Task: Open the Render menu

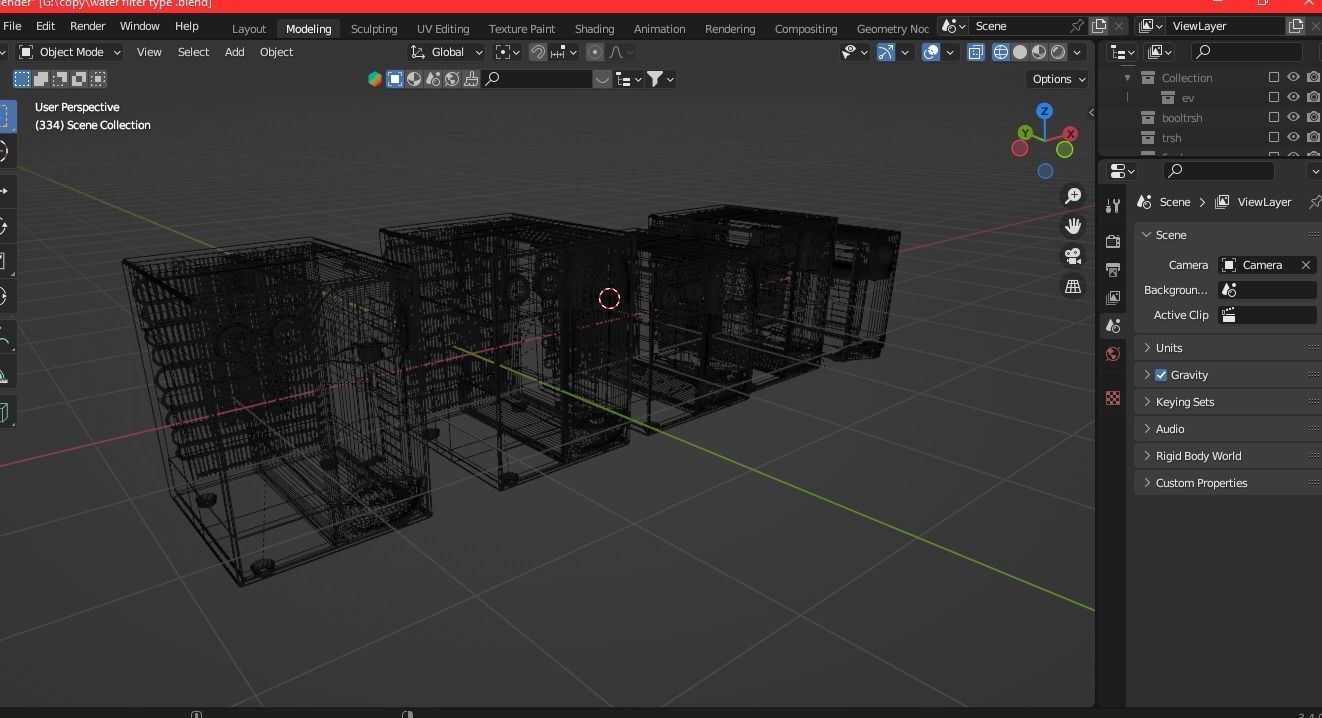Action: (x=87, y=26)
